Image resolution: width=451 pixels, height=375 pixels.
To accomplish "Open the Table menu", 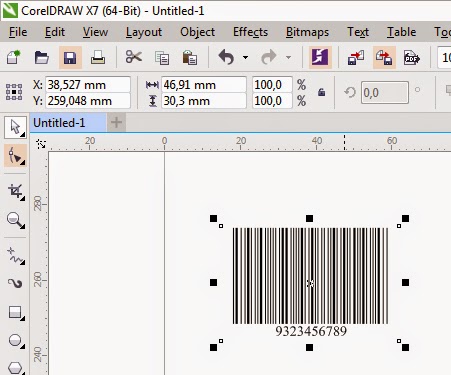I will (401, 32).
